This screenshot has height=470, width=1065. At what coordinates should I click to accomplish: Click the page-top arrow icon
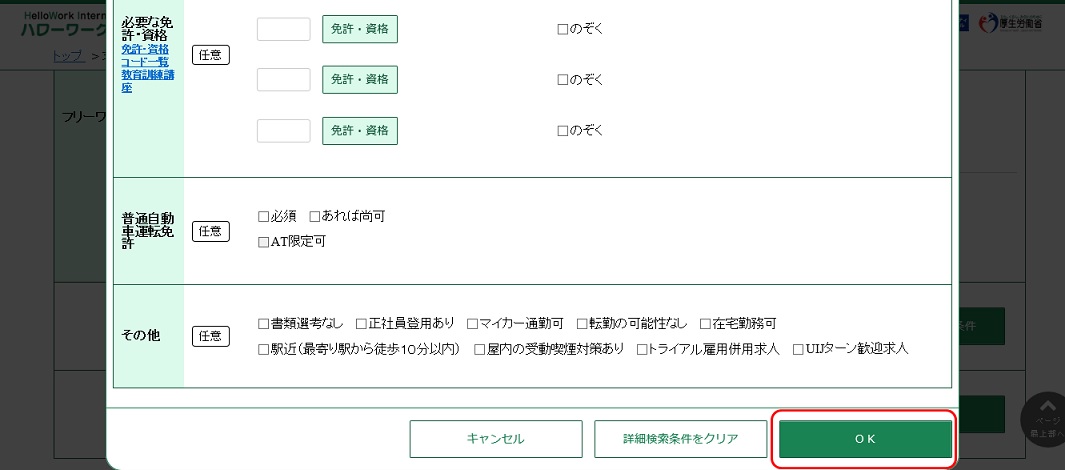coord(1047,406)
